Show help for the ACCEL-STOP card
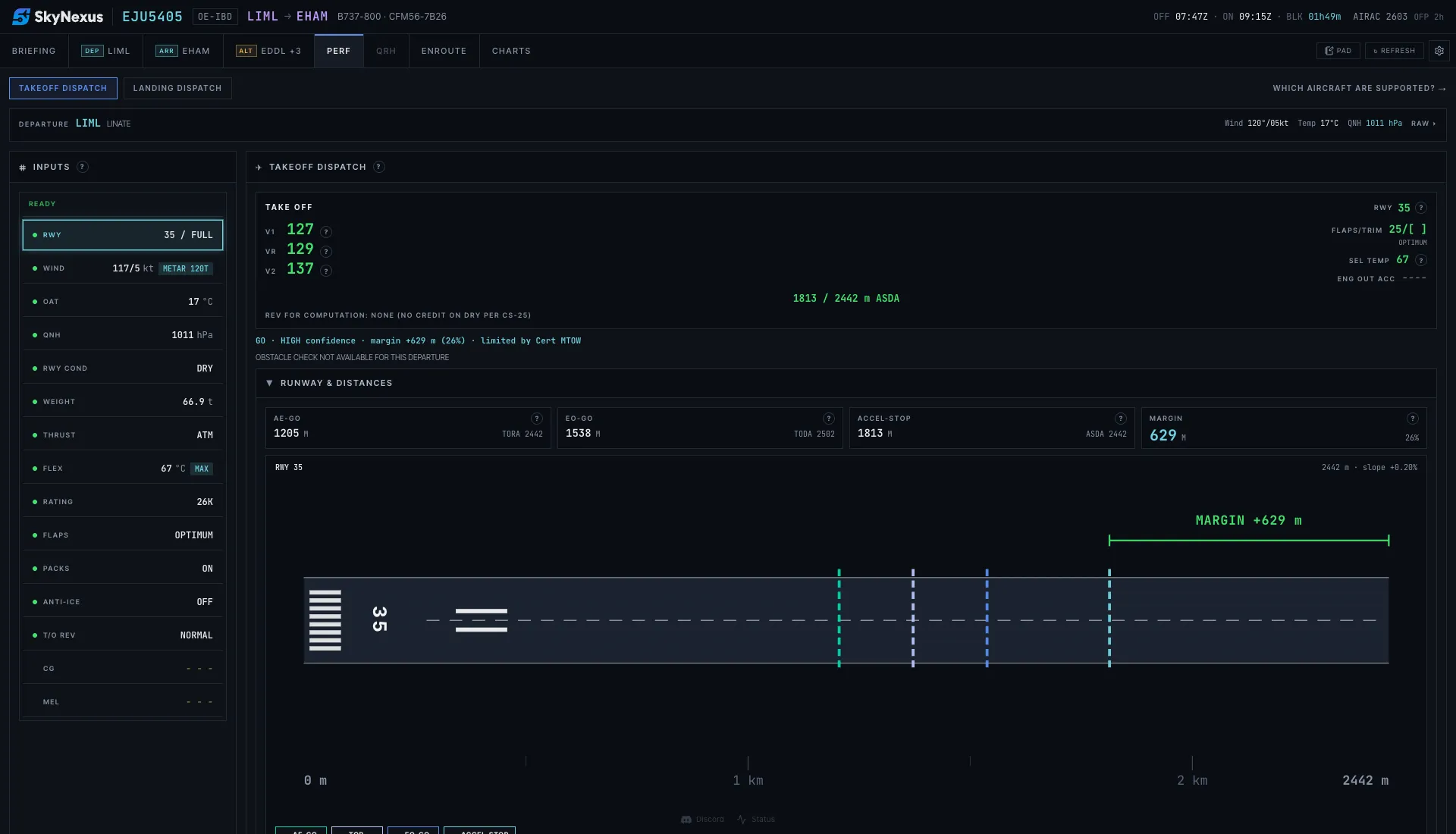 [1121, 419]
